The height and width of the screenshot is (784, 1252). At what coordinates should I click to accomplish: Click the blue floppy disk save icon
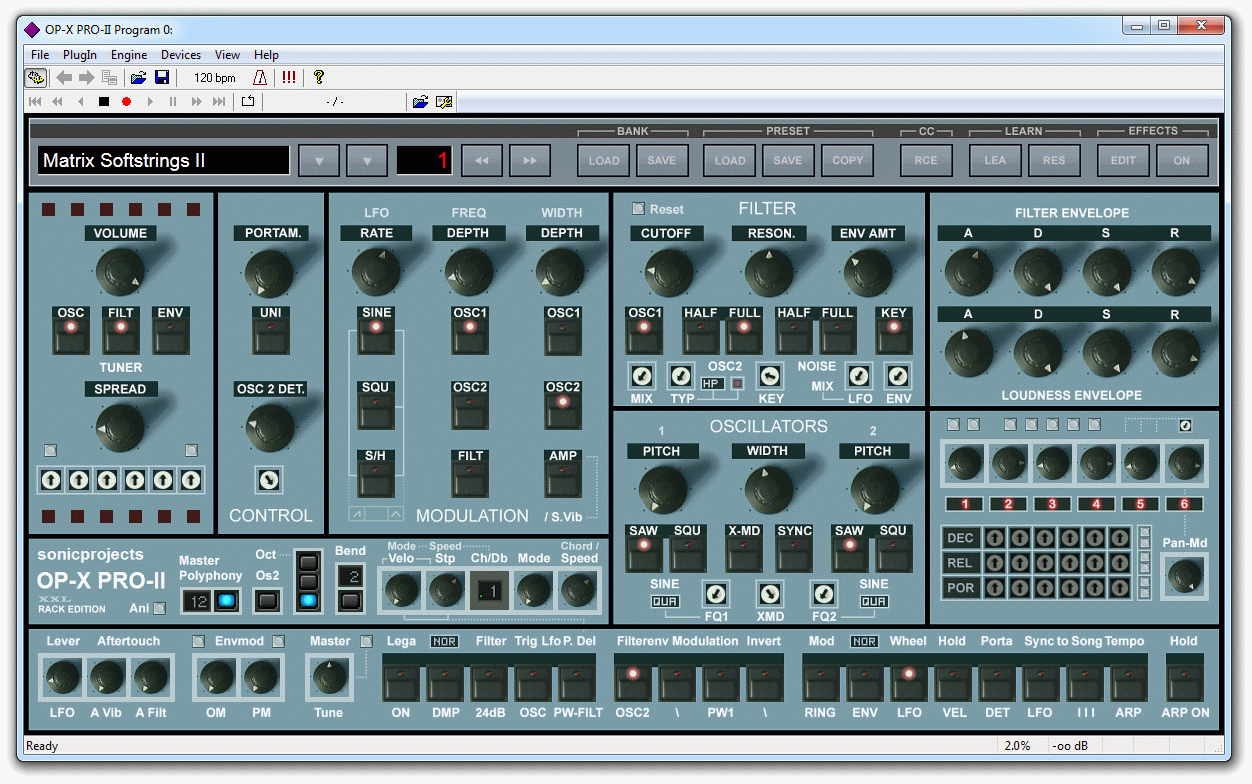[161, 78]
